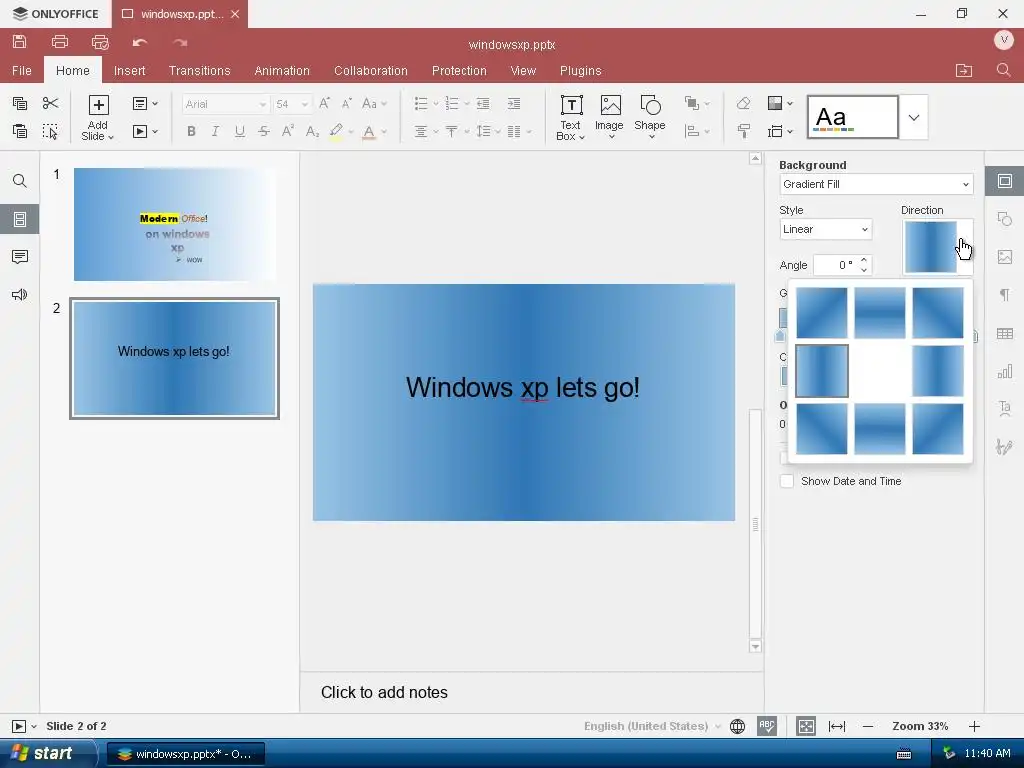Screen dimensions: 1024x768
Task: Switch to the Transitions tab
Action: (x=199, y=71)
